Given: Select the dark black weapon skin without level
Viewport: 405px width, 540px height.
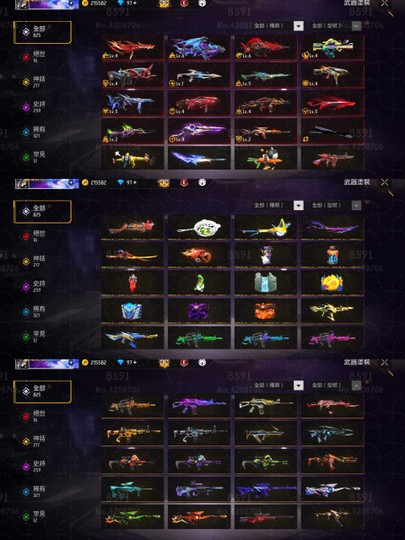Looking at the screenshot, I should click(x=332, y=131).
